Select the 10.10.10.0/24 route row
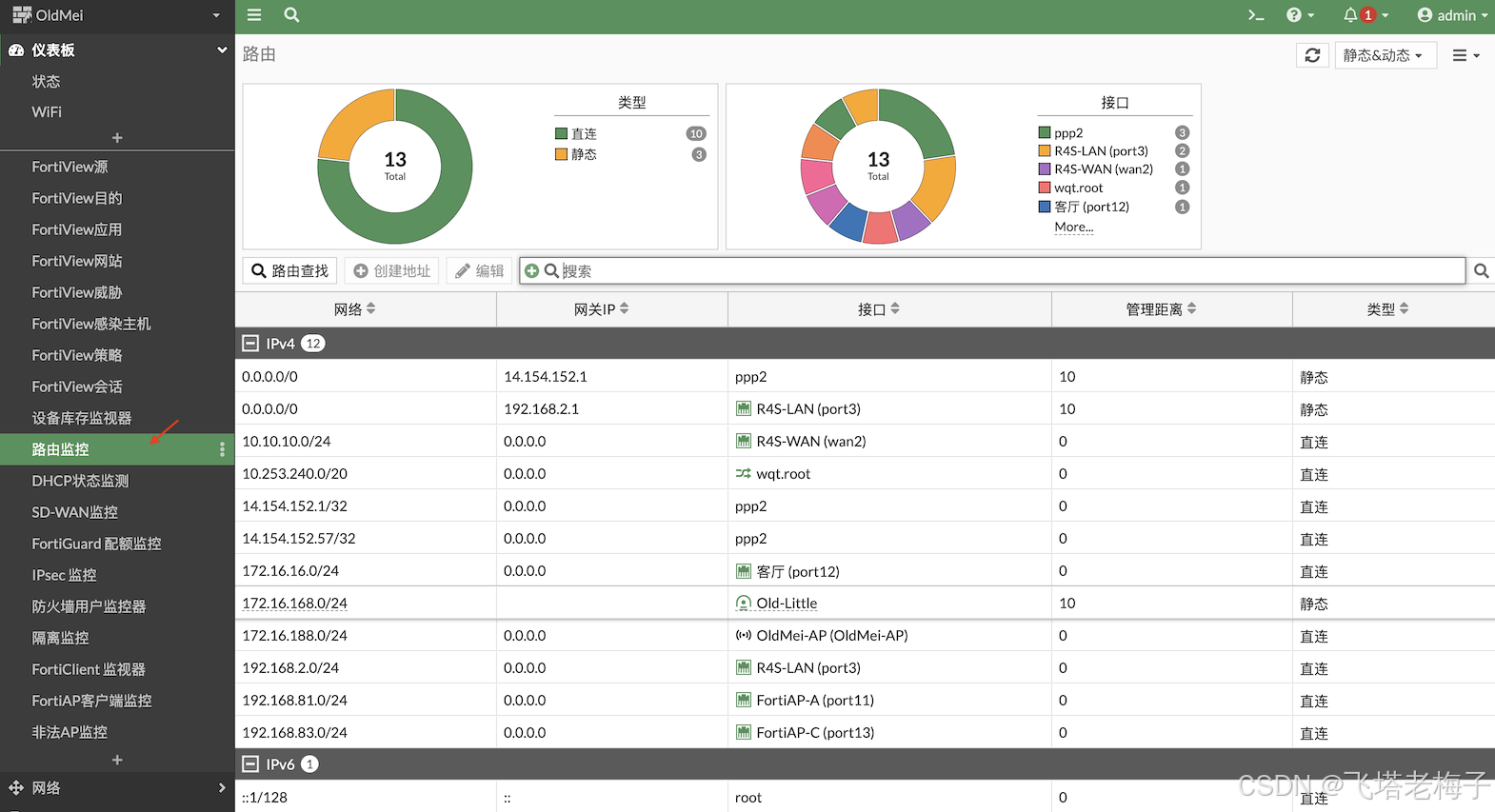This screenshot has width=1495, height=812. tap(865, 442)
